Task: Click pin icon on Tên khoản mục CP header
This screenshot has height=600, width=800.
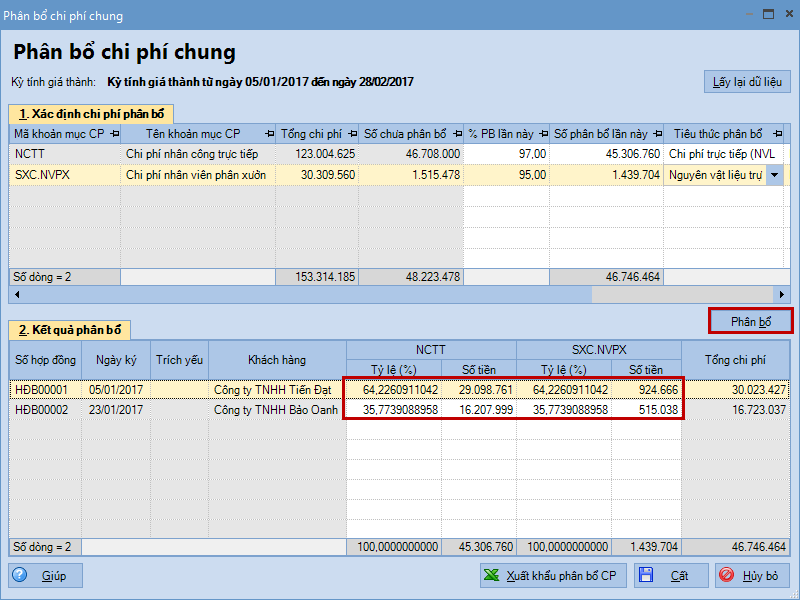Action: 268,134
